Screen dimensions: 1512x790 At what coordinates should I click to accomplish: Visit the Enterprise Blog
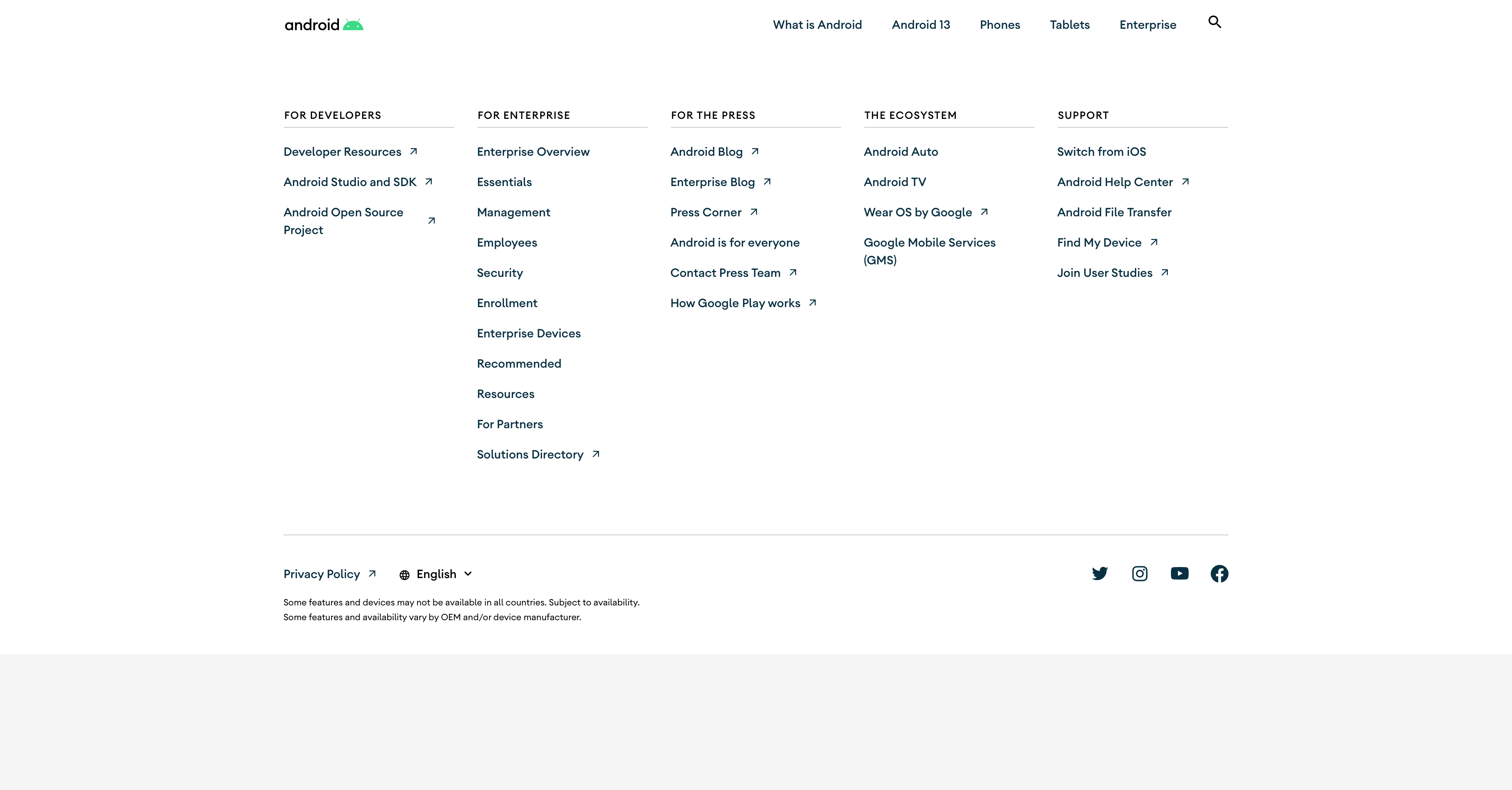721,182
